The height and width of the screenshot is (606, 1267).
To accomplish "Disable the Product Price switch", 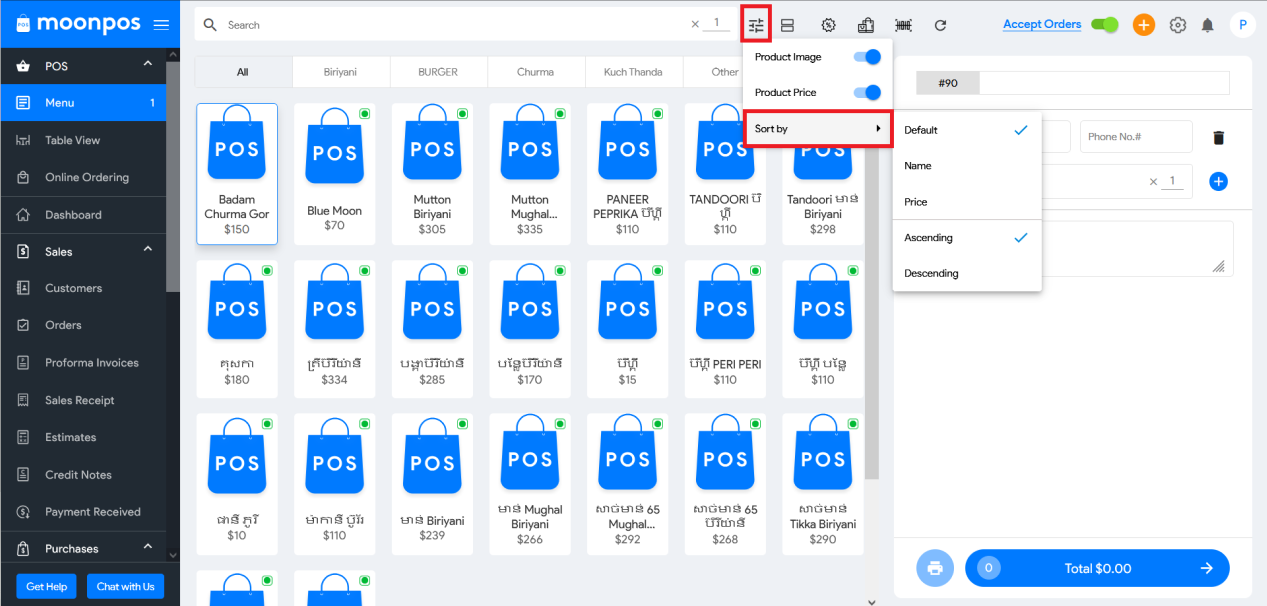I will pos(867,92).
